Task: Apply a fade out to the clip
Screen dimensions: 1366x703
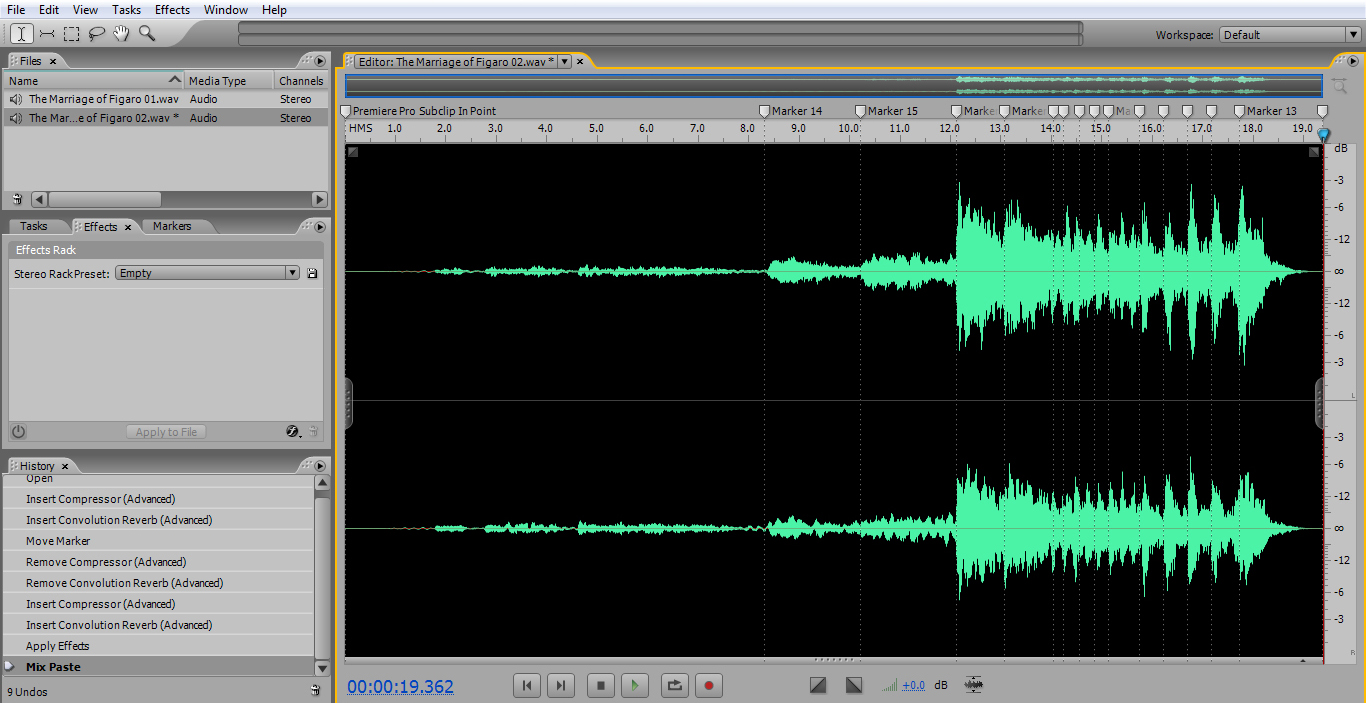Action: (853, 685)
